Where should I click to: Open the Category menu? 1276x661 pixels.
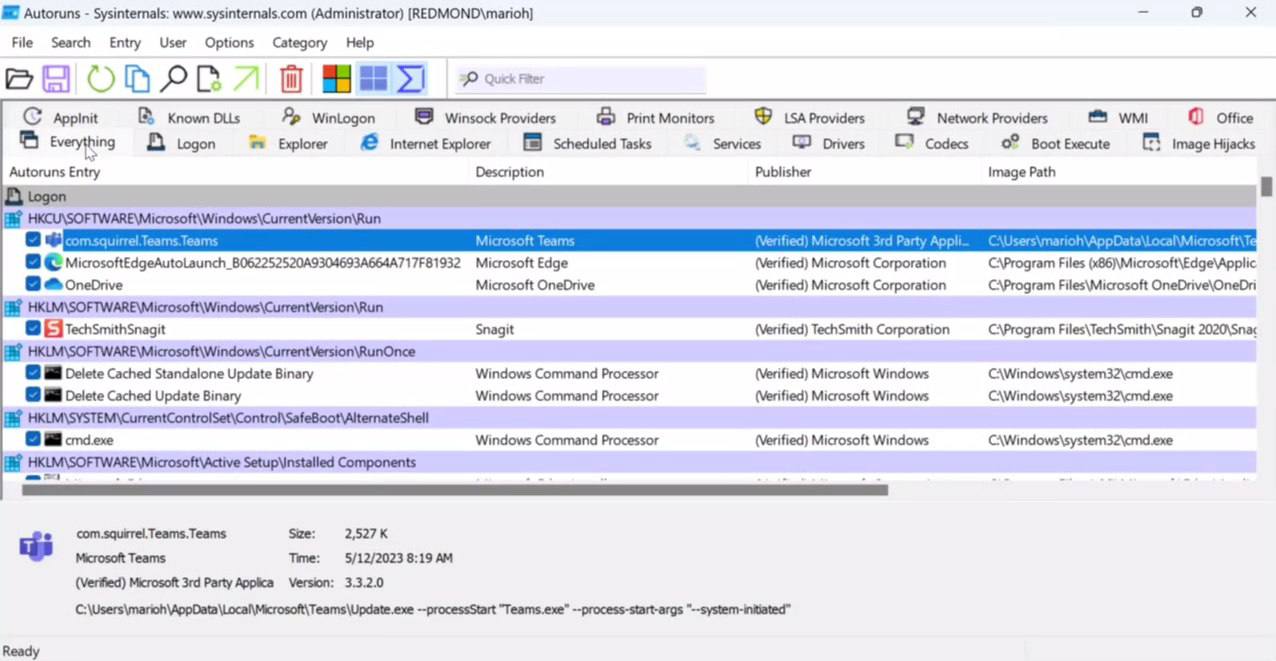(300, 42)
